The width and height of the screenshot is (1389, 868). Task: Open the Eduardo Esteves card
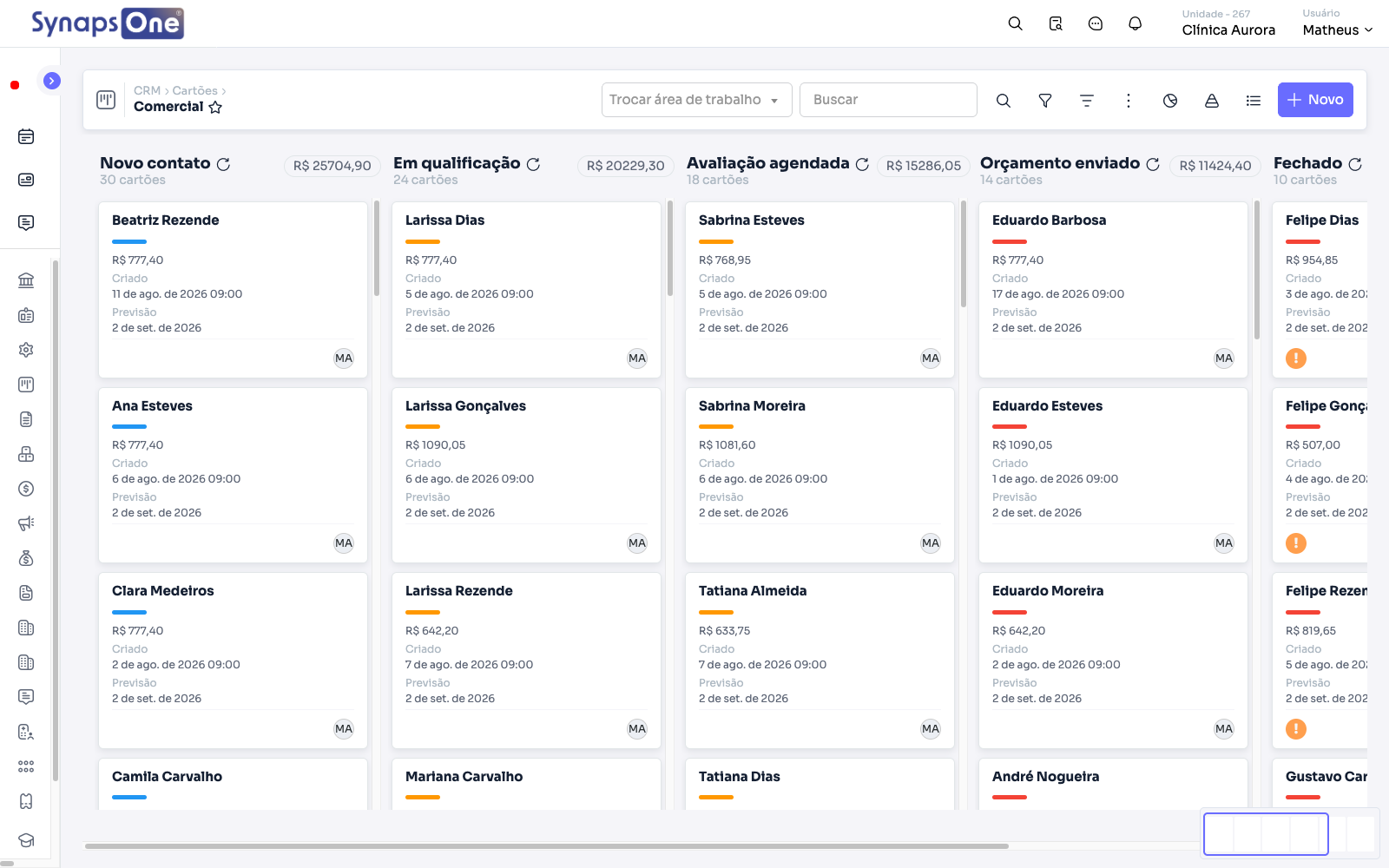[x=1113, y=476]
